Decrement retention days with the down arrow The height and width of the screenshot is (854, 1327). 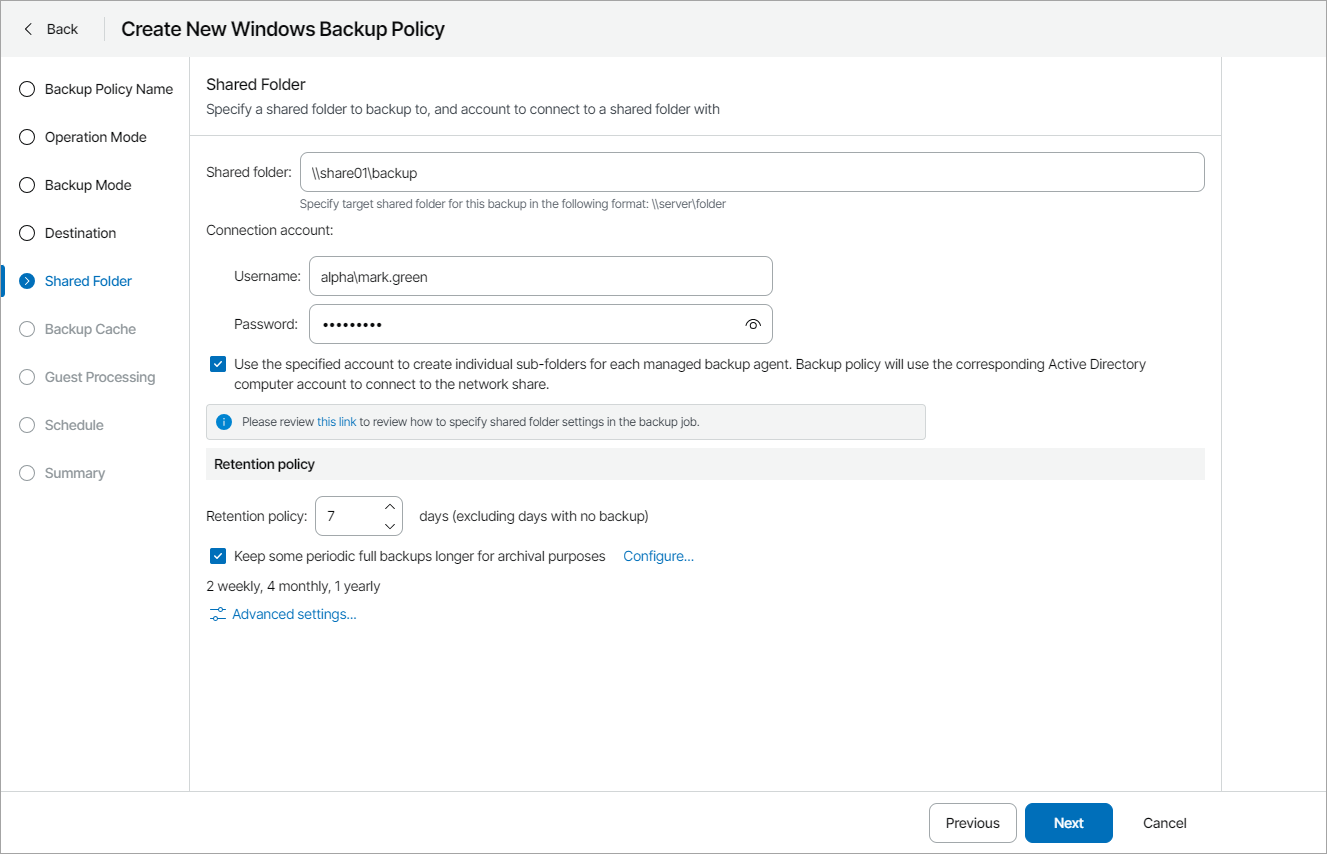click(x=390, y=525)
